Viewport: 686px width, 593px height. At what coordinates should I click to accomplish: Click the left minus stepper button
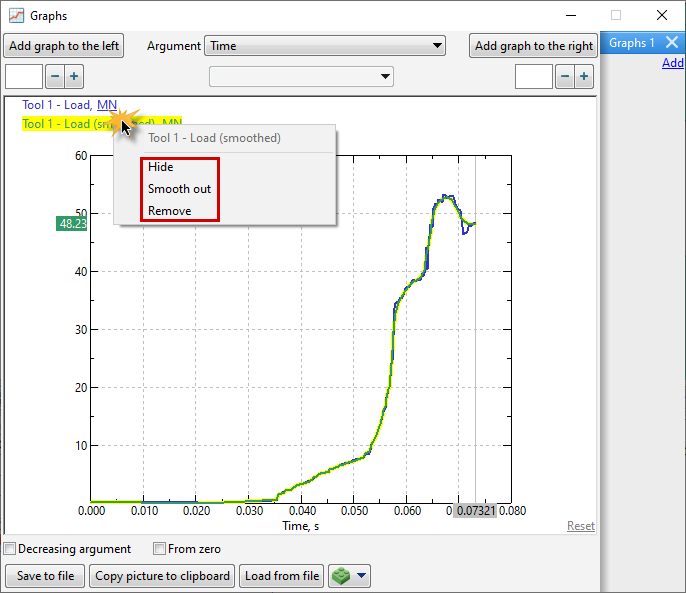(x=54, y=77)
